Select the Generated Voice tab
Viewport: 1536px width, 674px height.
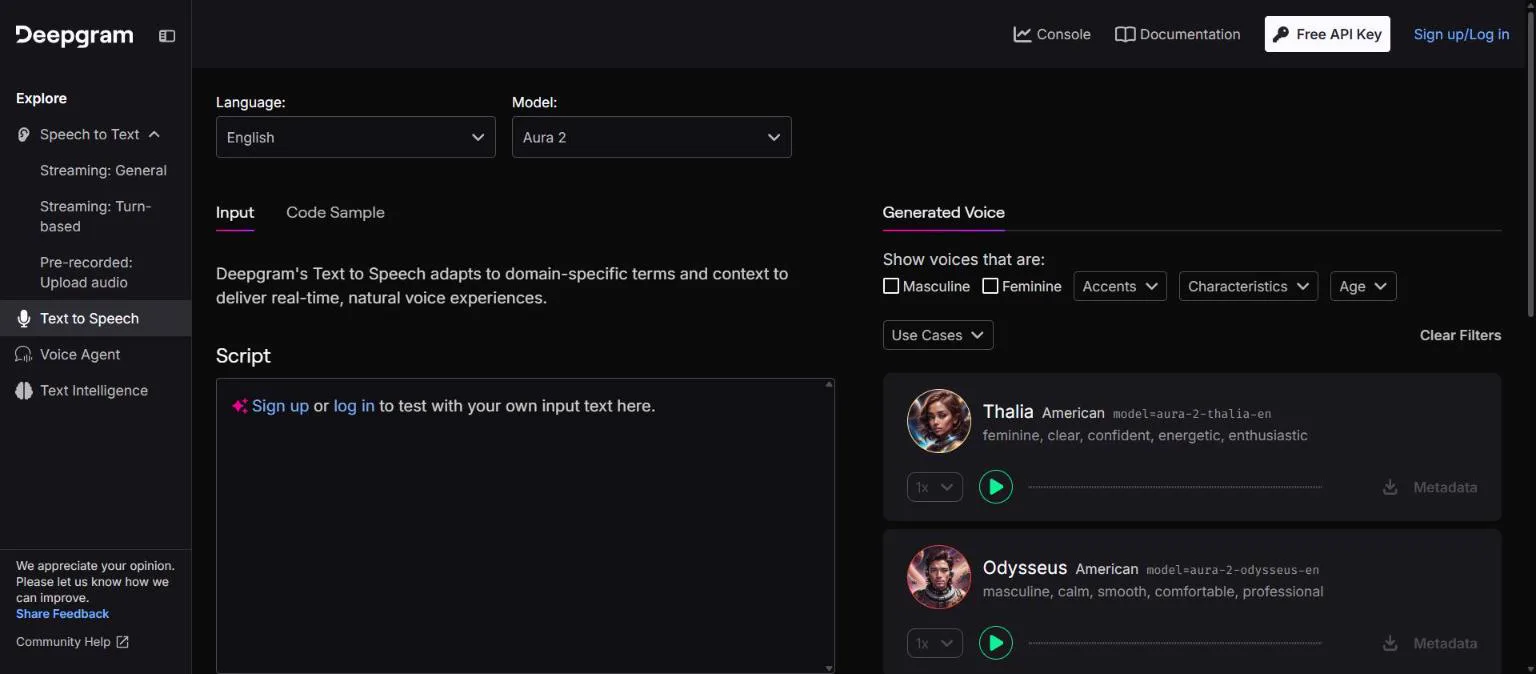click(944, 212)
